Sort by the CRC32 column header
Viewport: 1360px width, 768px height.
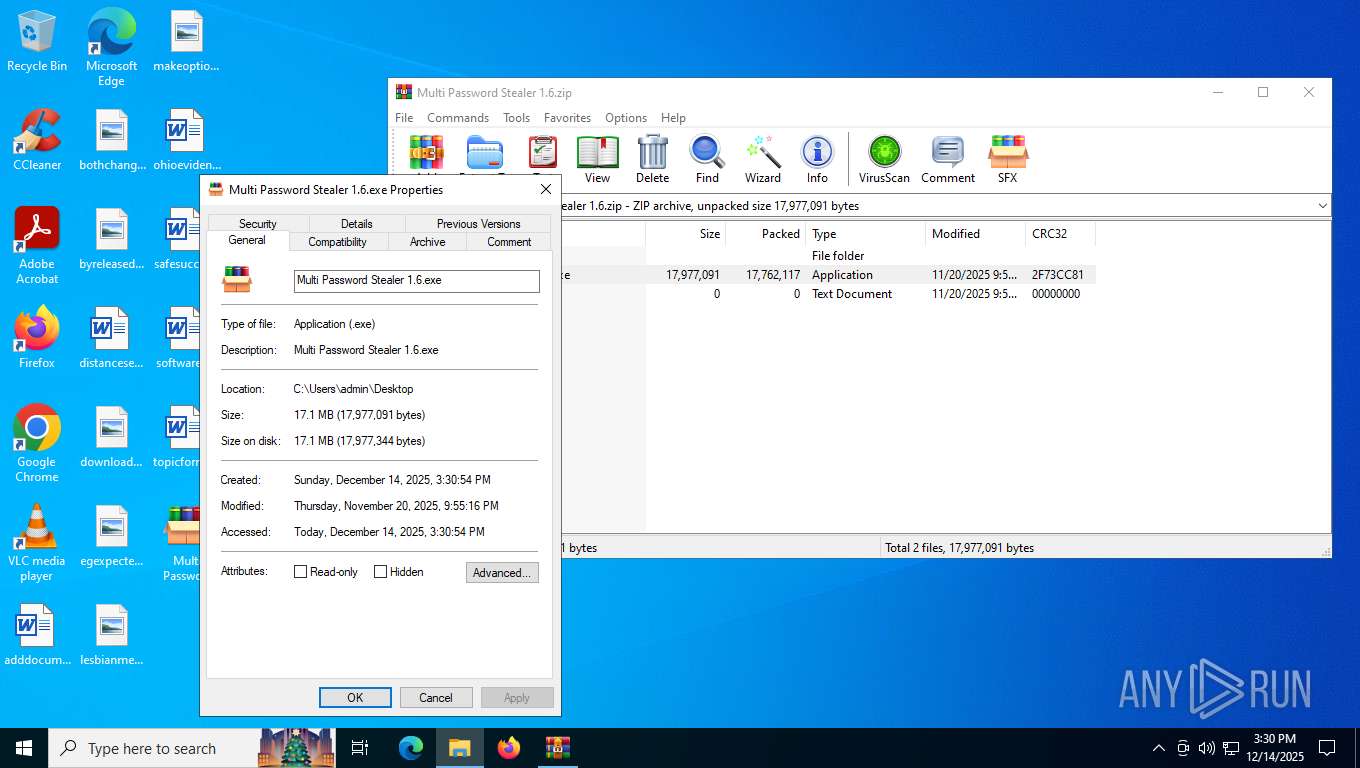pyautogui.click(x=1060, y=234)
